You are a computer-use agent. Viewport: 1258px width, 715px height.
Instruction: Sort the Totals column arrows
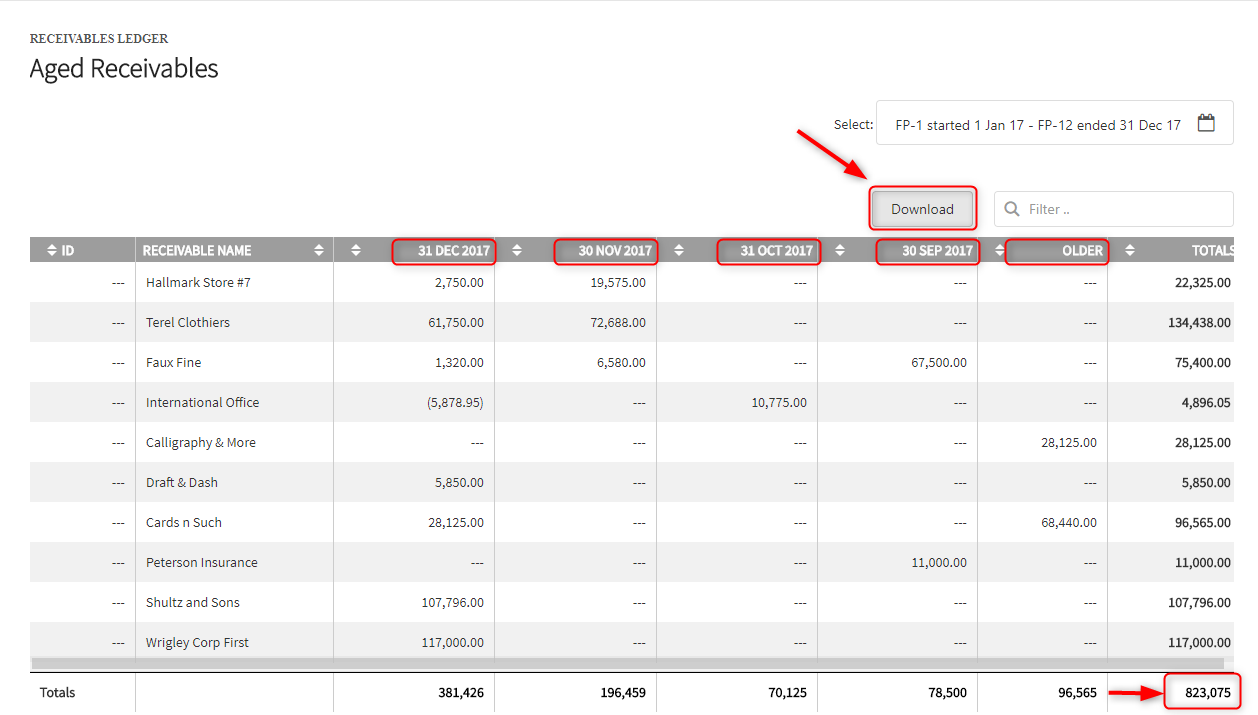[x=1130, y=250]
